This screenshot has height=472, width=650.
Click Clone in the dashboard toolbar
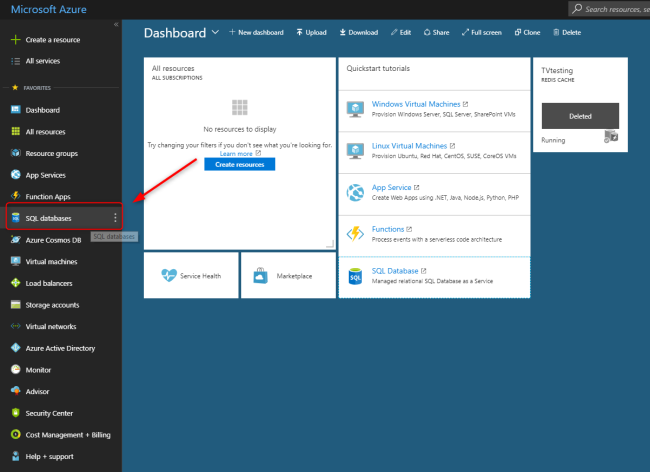tap(527, 32)
